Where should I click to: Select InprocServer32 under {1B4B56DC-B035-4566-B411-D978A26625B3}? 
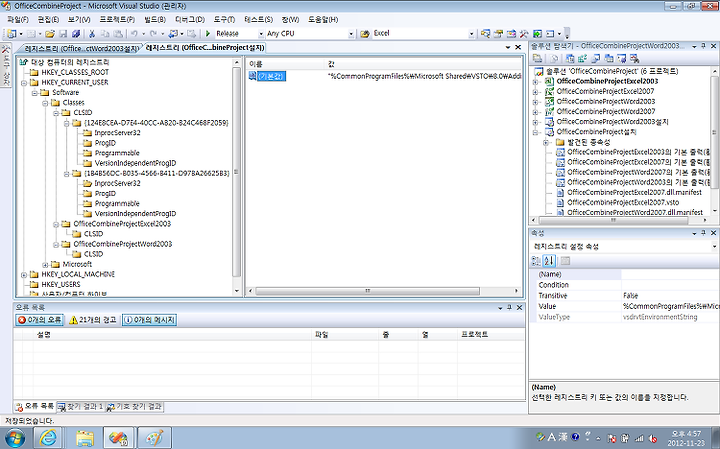tap(118, 183)
